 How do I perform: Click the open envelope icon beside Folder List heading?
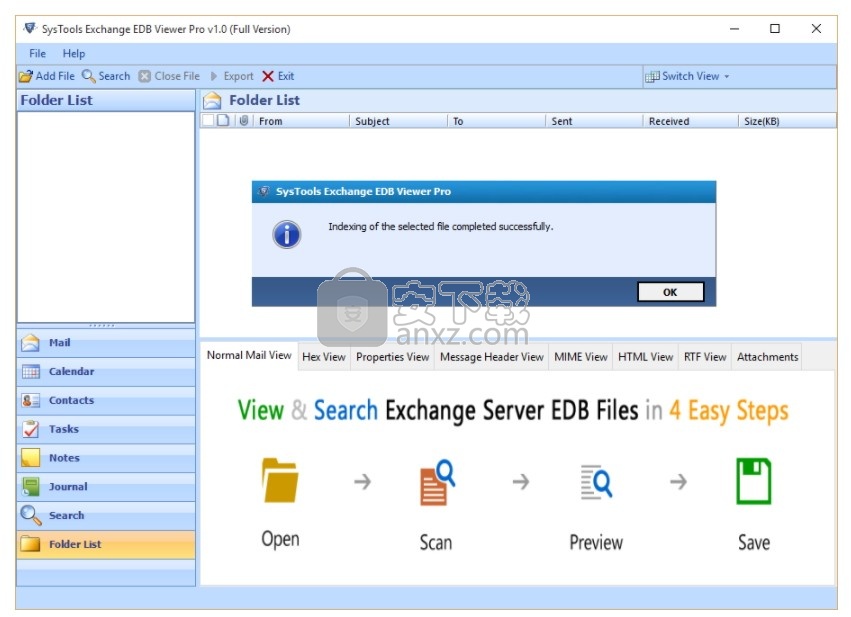[212, 100]
